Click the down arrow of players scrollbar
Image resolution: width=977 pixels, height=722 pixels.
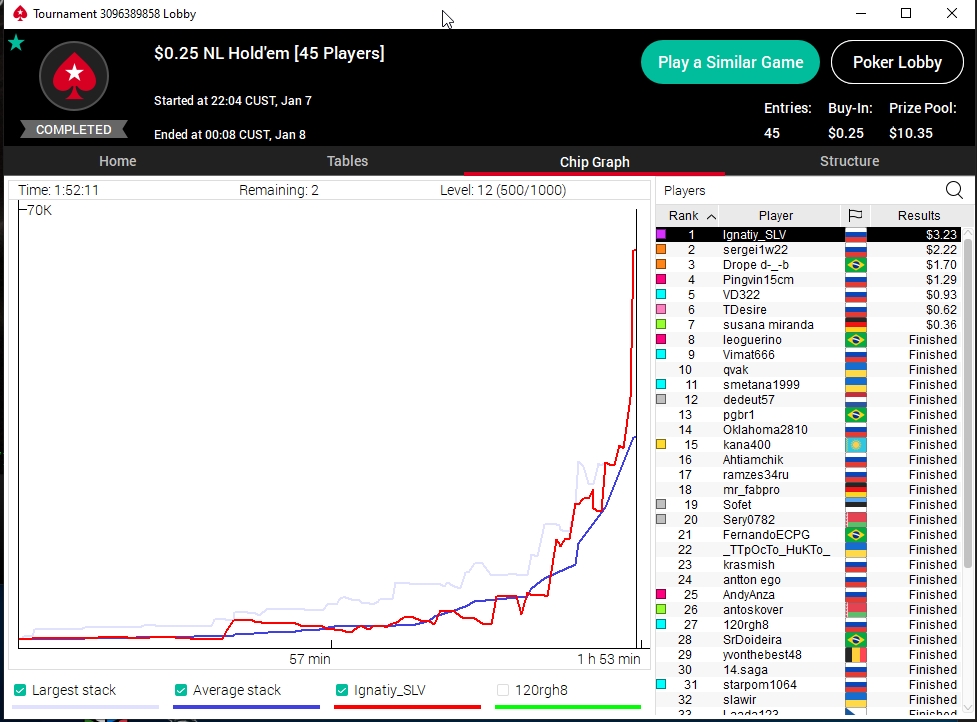tap(968, 708)
